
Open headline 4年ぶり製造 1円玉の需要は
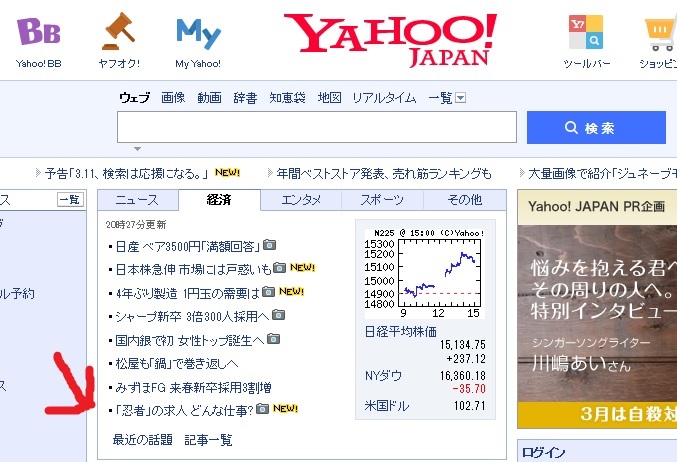[188, 294]
